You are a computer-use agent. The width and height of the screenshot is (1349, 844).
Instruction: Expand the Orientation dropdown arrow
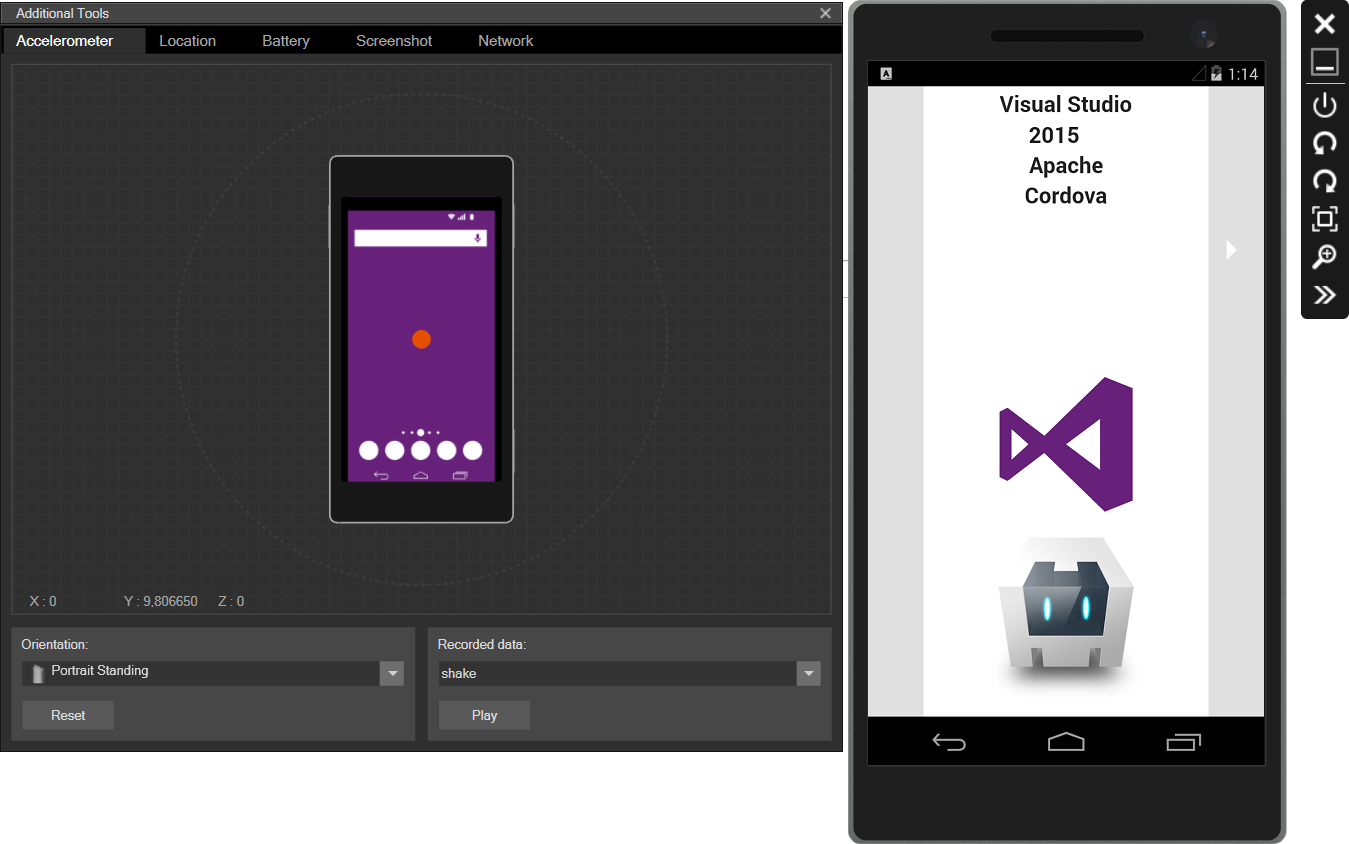tap(392, 673)
